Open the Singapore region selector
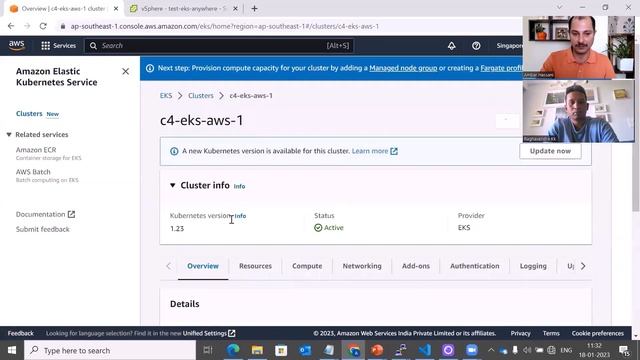This screenshot has height=360, width=640. pos(509,46)
